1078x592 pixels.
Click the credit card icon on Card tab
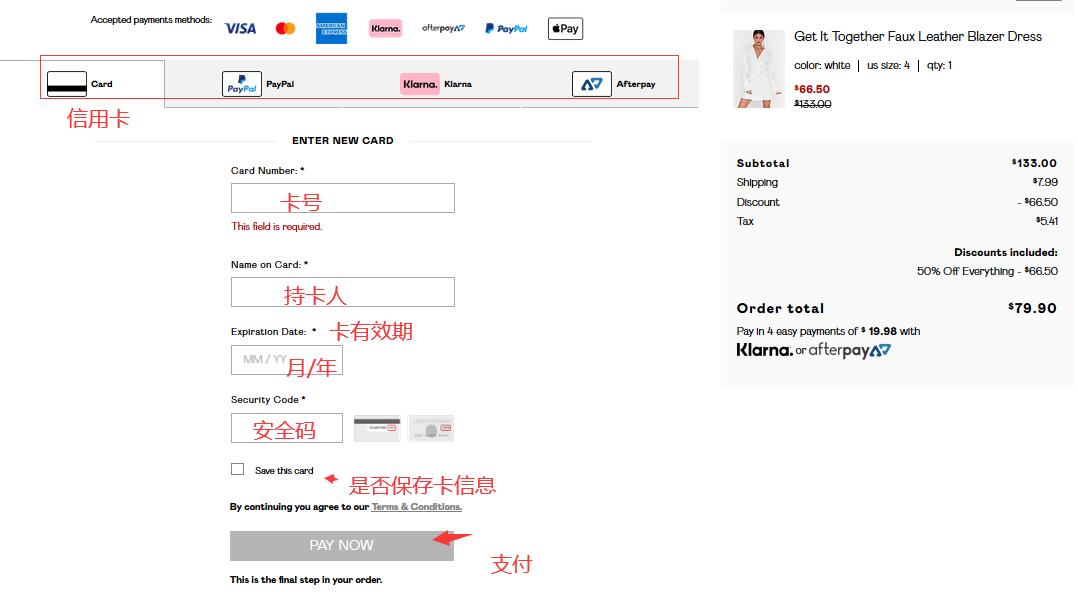coord(67,84)
